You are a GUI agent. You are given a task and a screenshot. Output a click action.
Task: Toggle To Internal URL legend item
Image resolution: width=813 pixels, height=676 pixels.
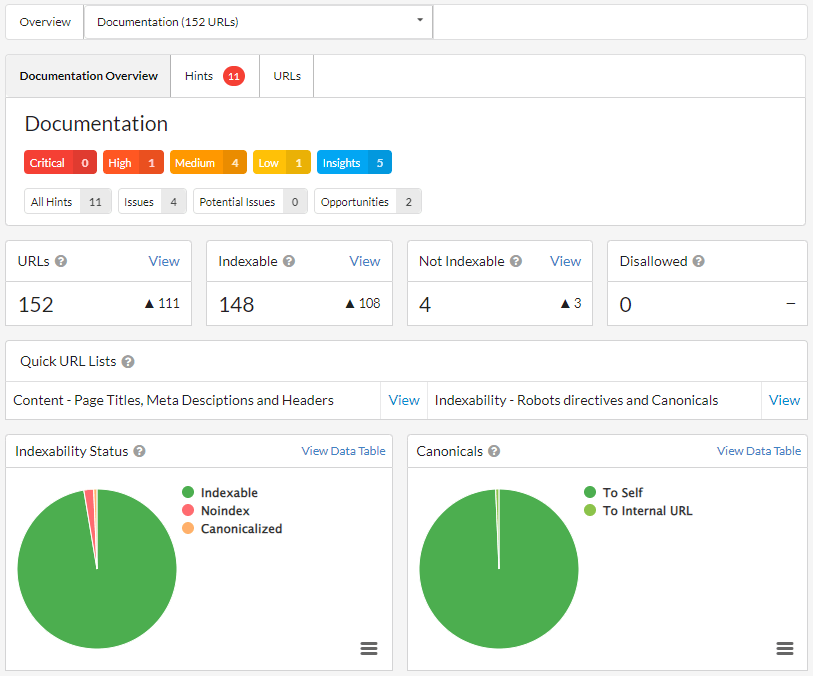[x=638, y=511]
